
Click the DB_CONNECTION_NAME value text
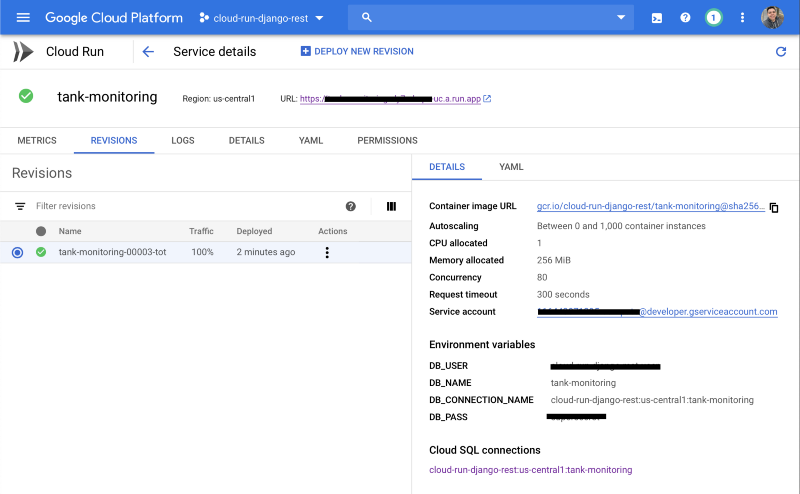[x=652, y=400]
